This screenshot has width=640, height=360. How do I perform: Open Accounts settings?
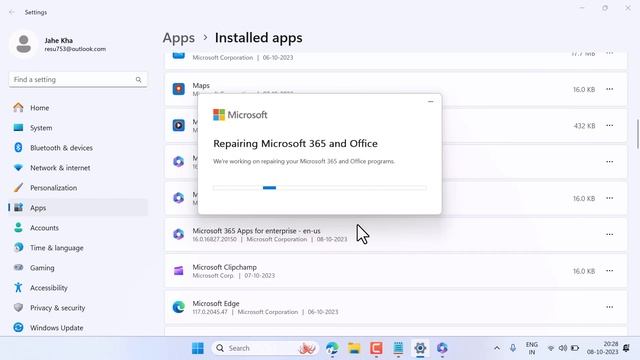pyautogui.click(x=78, y=228)
